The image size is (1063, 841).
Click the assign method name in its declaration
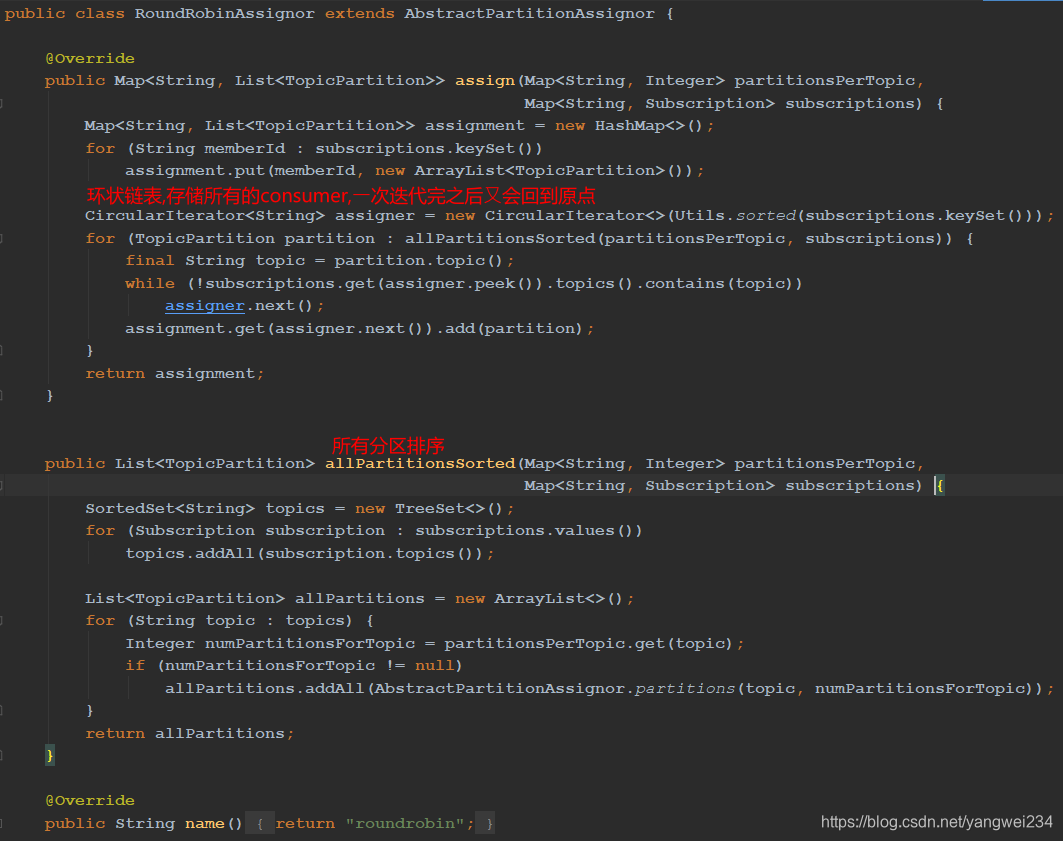click(x=485, y=81)
